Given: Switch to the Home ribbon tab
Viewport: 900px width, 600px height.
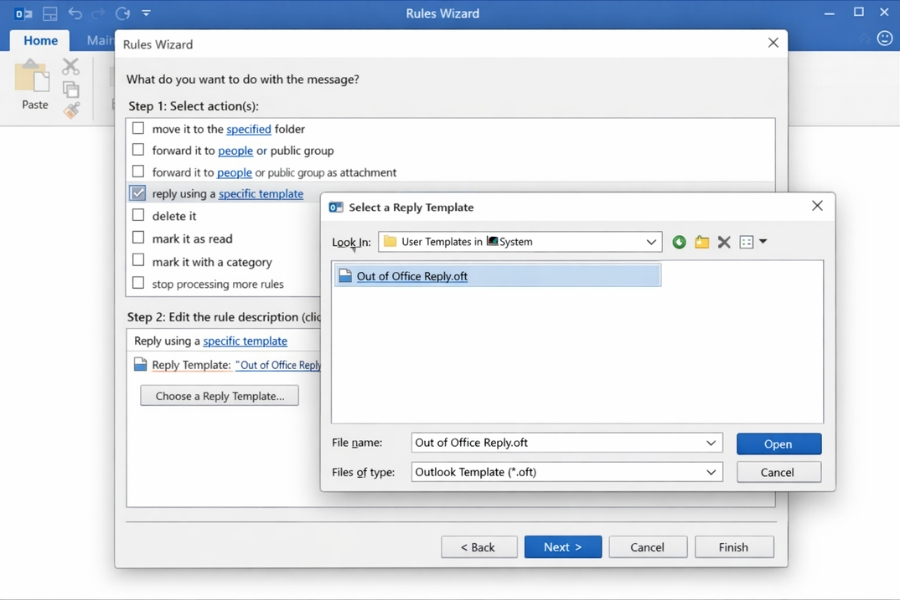Looking at the screenshot, I should click(x=41, y=41).
